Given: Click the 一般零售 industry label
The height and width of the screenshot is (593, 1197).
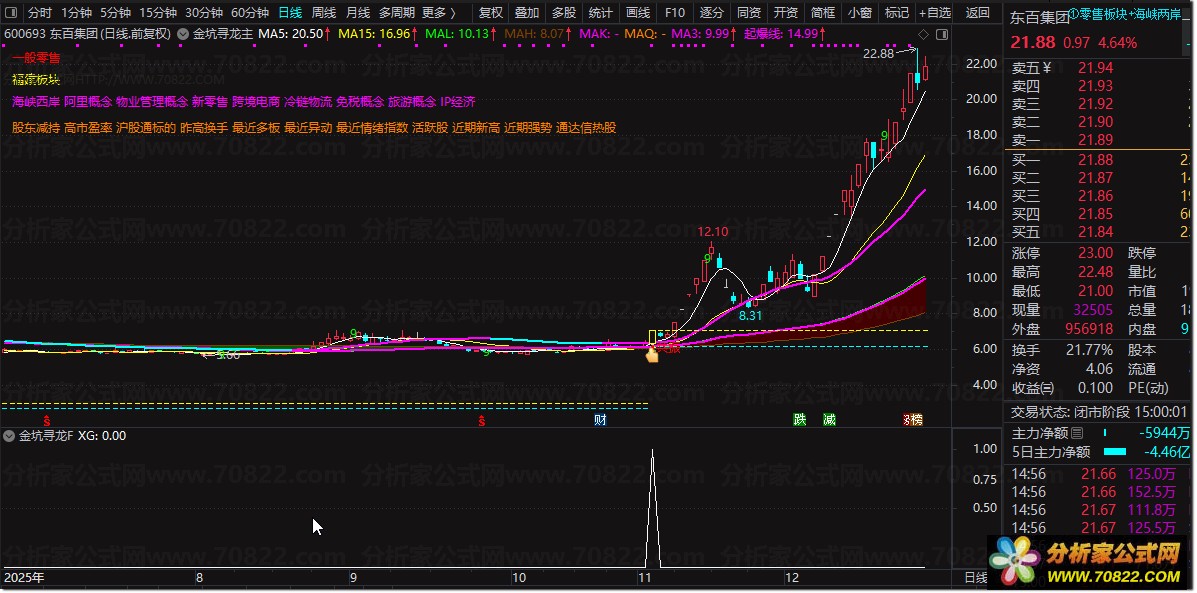Looking at the screenshot, I should pyautogui.click(x=36, y=58).
